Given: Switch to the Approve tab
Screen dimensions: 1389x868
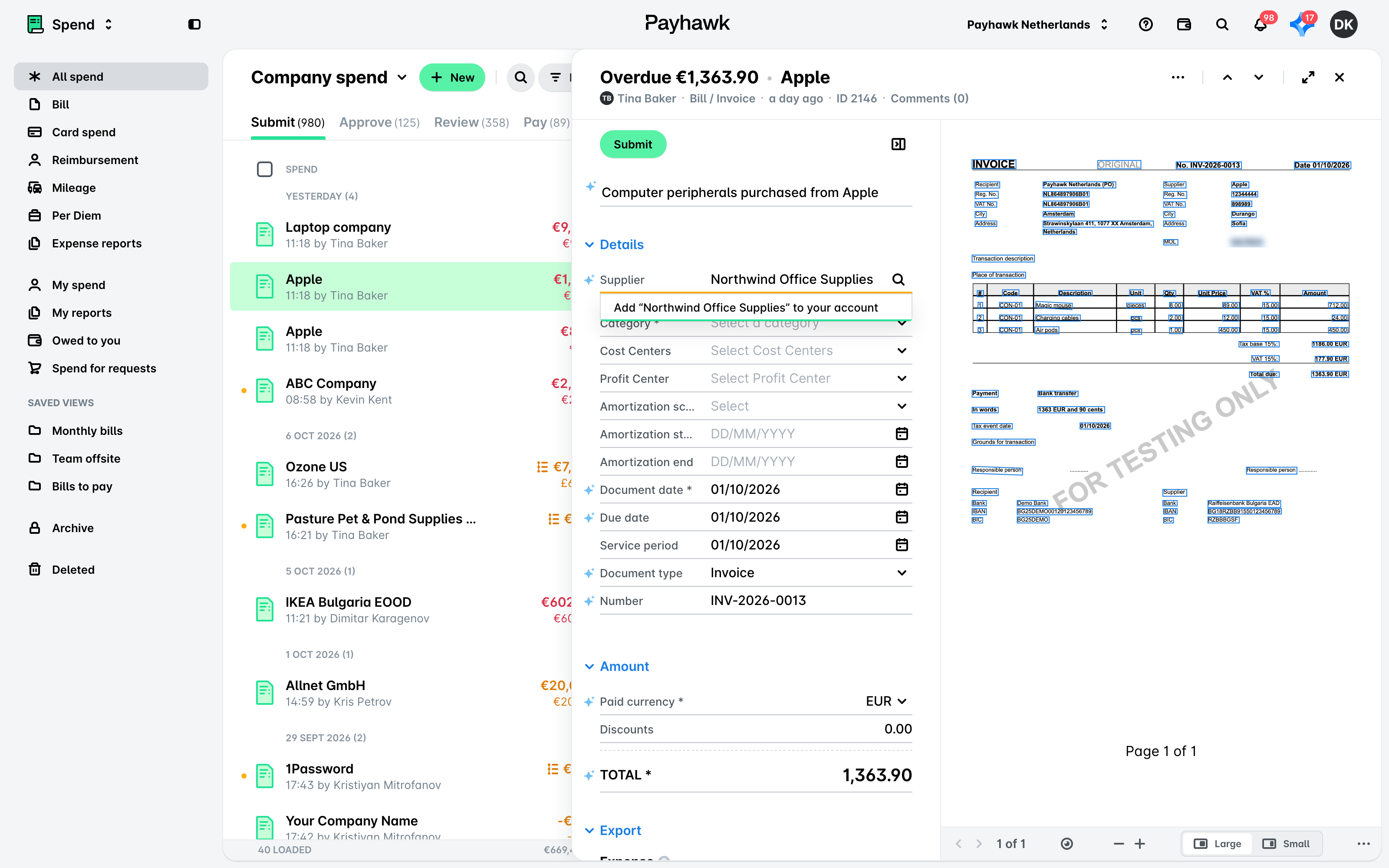Looking at the screenshot, I should pyautogui.click(x=379, y=122).
